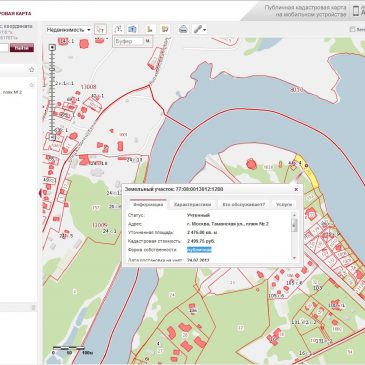This screenshot has width=365, height=365.
Task: Select the ruler/area measuring icon
Action: pos(150,29)
